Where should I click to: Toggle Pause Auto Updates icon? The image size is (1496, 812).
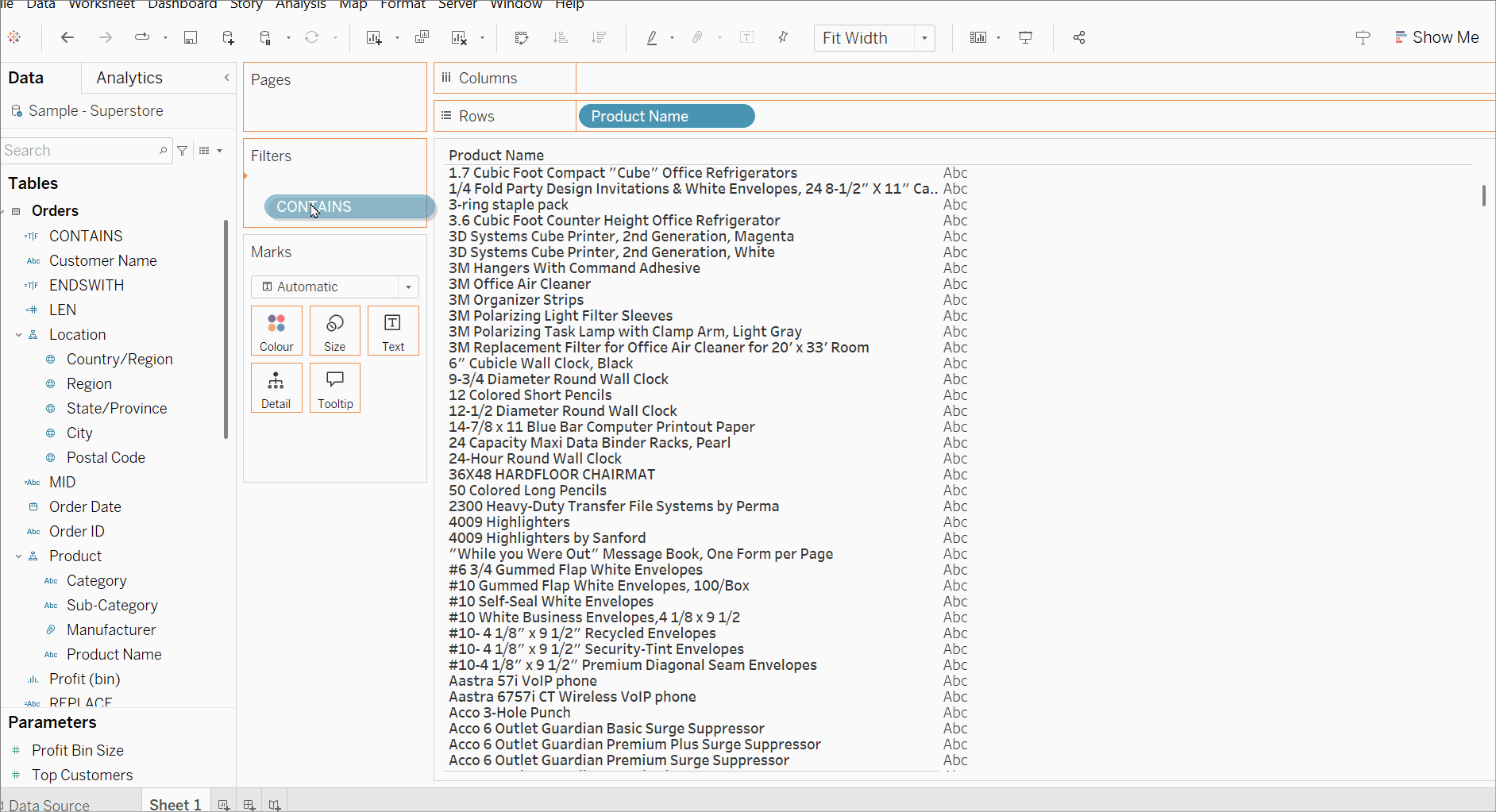pos(266,37)
